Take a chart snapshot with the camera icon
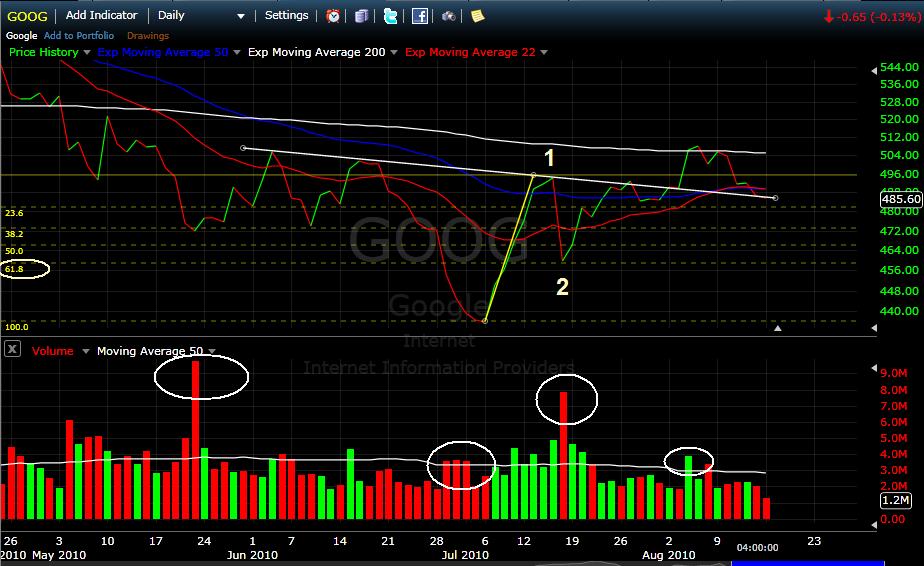Screen dimensions: 924x566 pyautogui.click(x=448, y=16)
